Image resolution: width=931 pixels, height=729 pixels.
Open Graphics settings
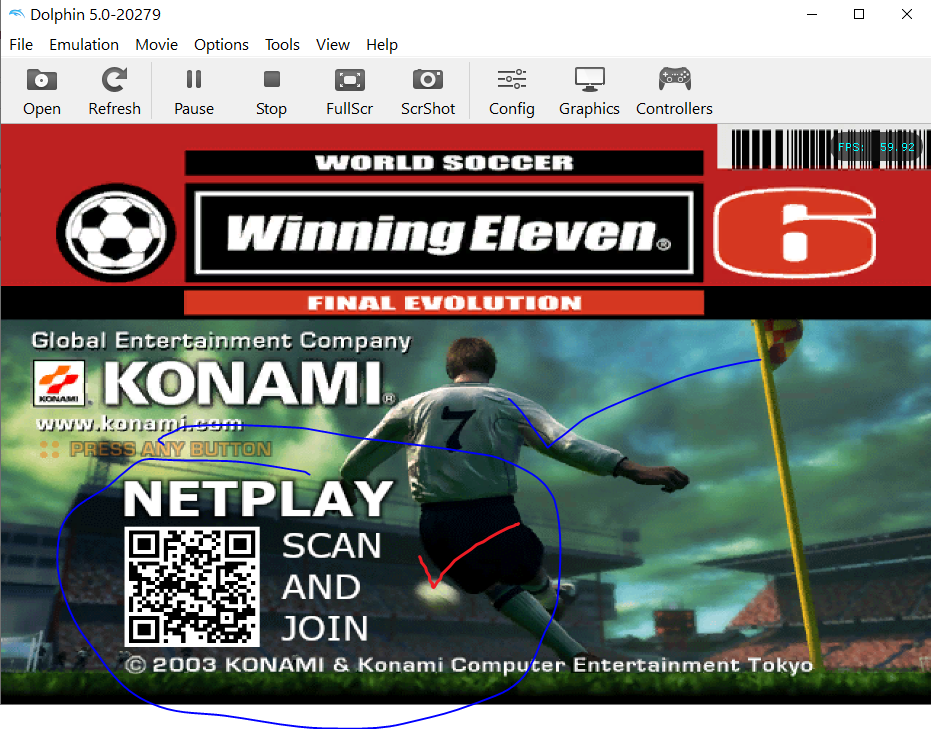click(x=589, y=91)
